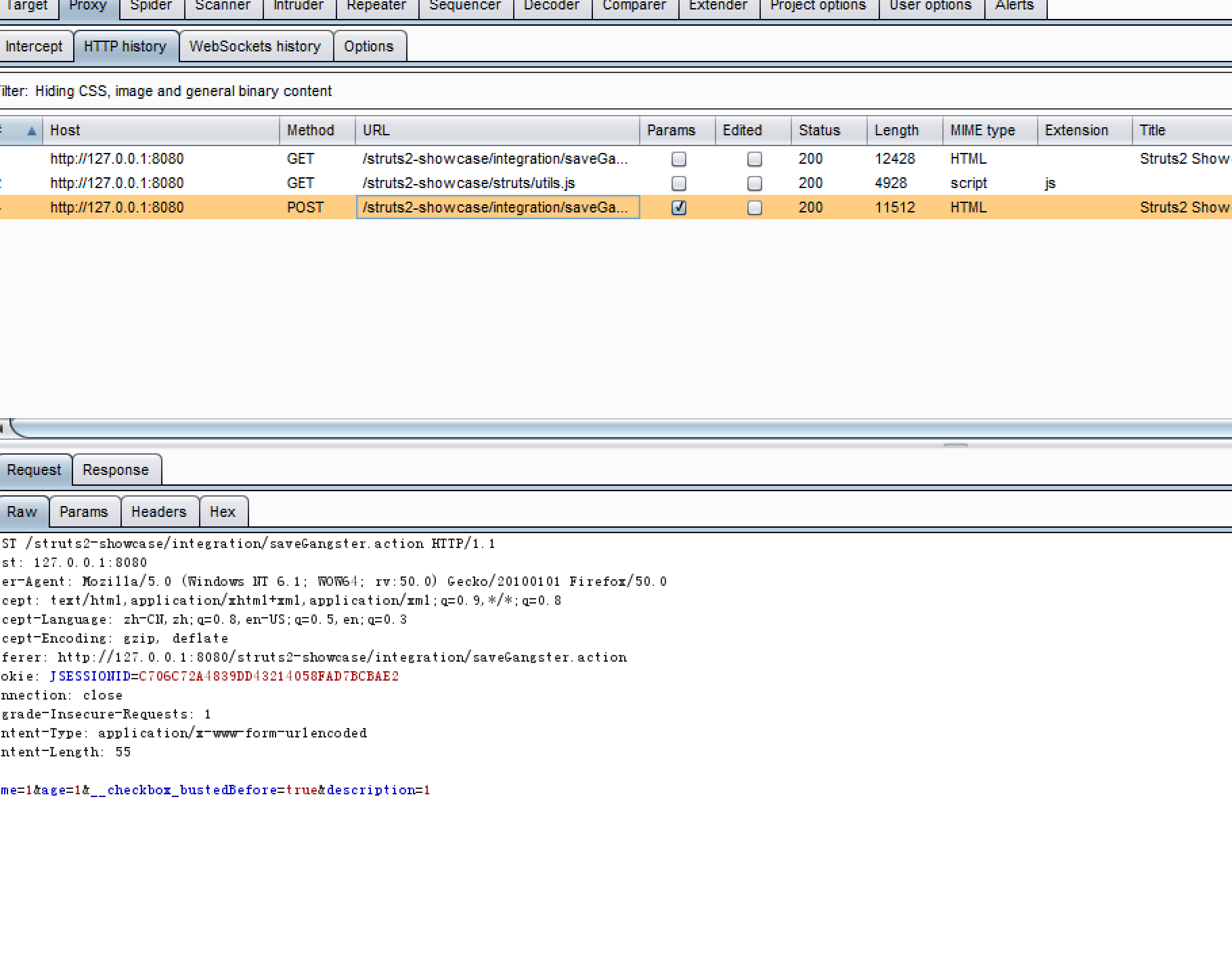Image resolution: width=1232 pixels, height=977 pixels.
Task: Select the POST saveGangster URL cell
Action: [x=498, y=208]
